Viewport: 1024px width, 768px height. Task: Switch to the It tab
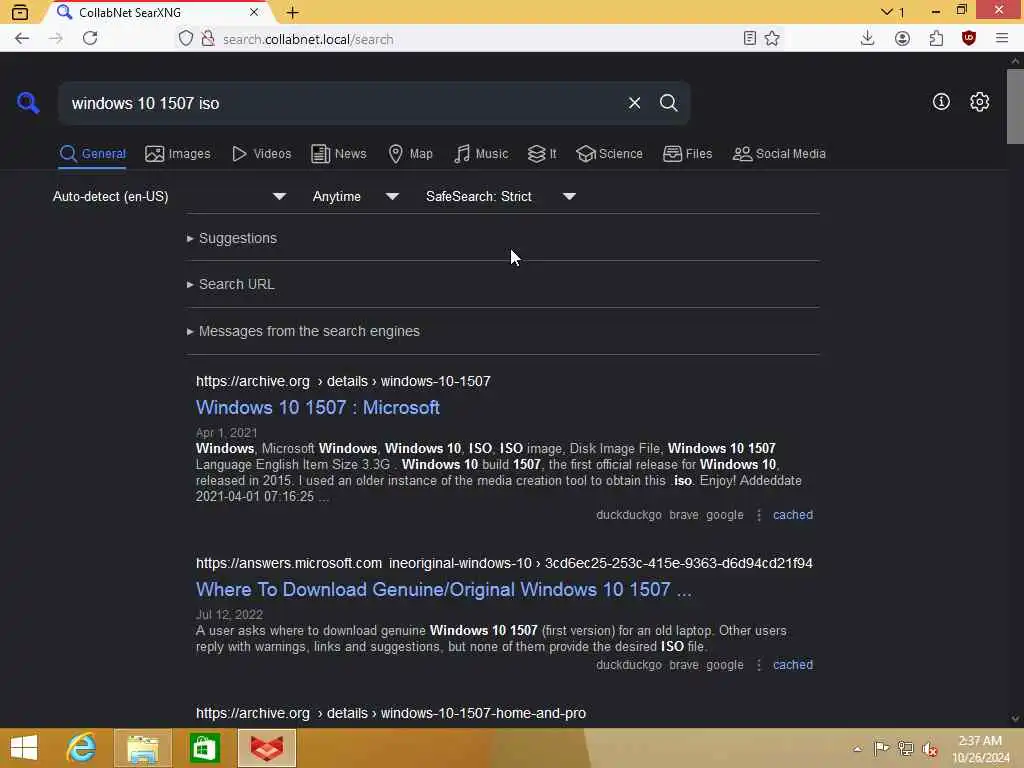542,153
